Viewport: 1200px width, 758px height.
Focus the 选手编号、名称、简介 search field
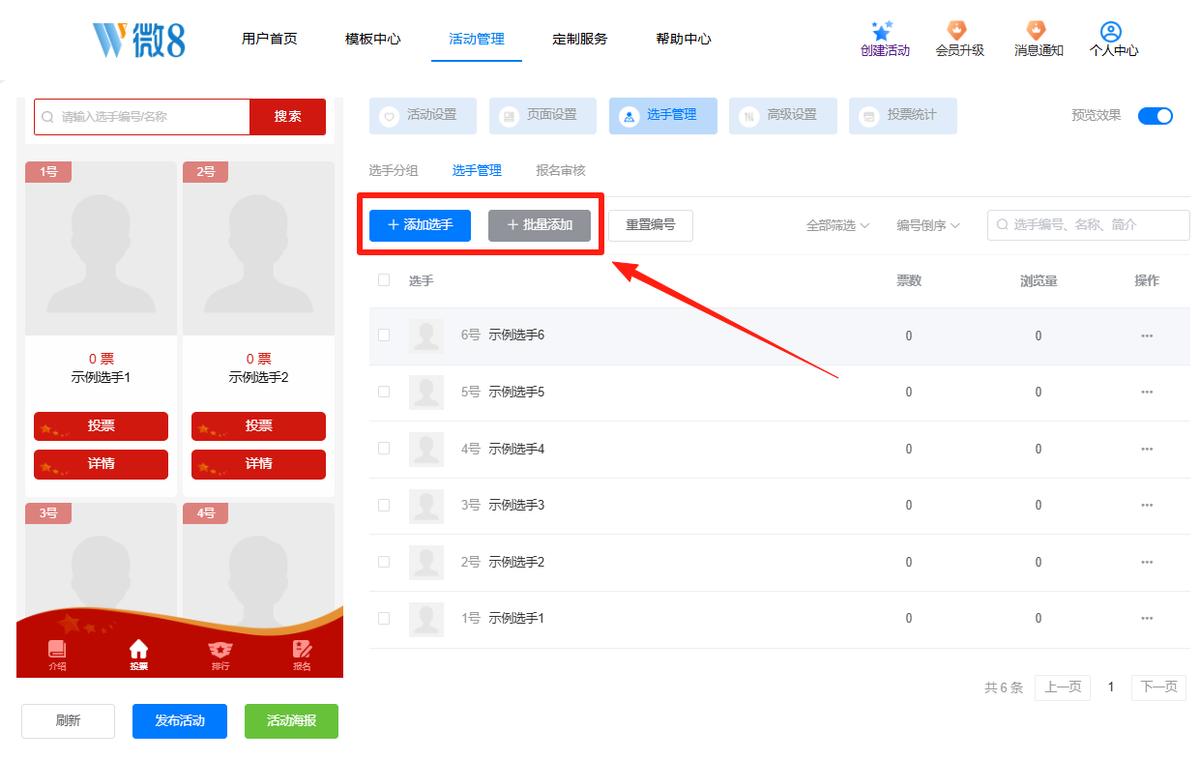click(1089, 225)
